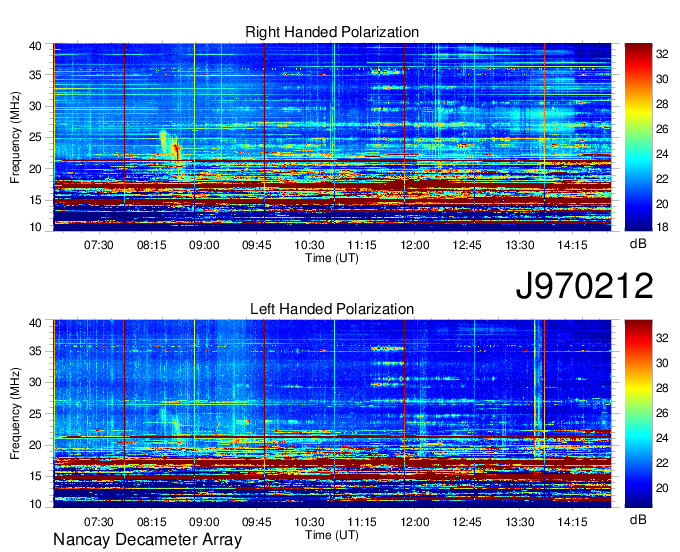The image size is (680, 552).
Task: Click 30 MHz tick on right-handed plot
Action: point(35,106)
